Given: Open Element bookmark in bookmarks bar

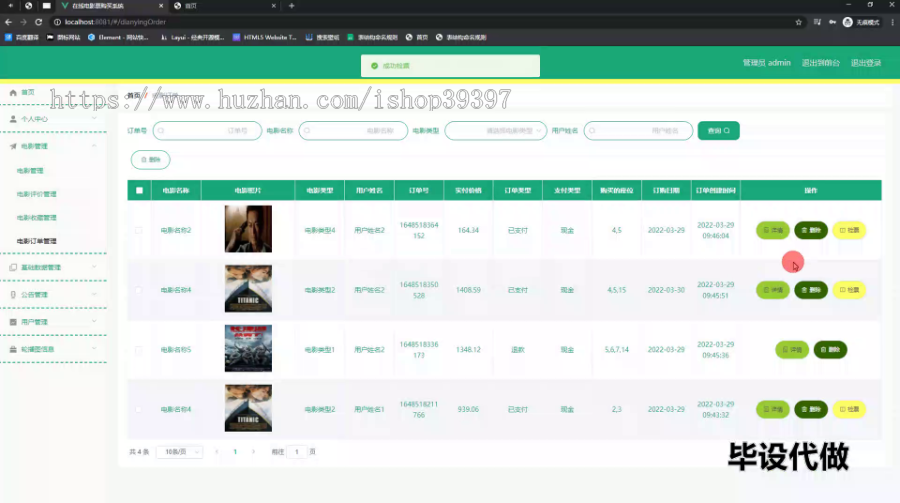Looking at the screenshot, I should pyautogui.click(x=118, y=37).
